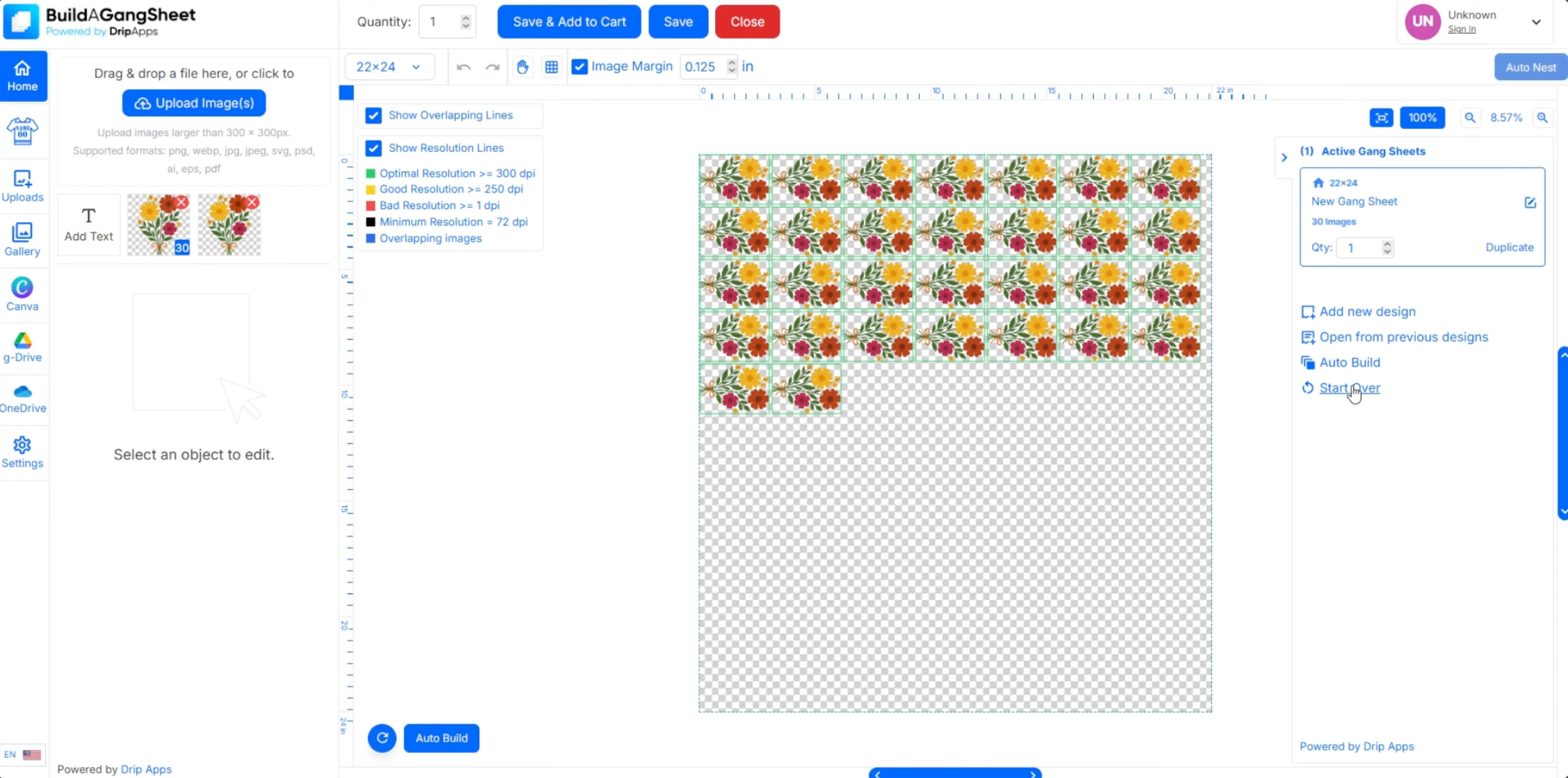Image resolution: width=1568 pixels, height=778 pixels.
Task: Open the Uploads sidebar tab
Action: click(x=23, y=186)
